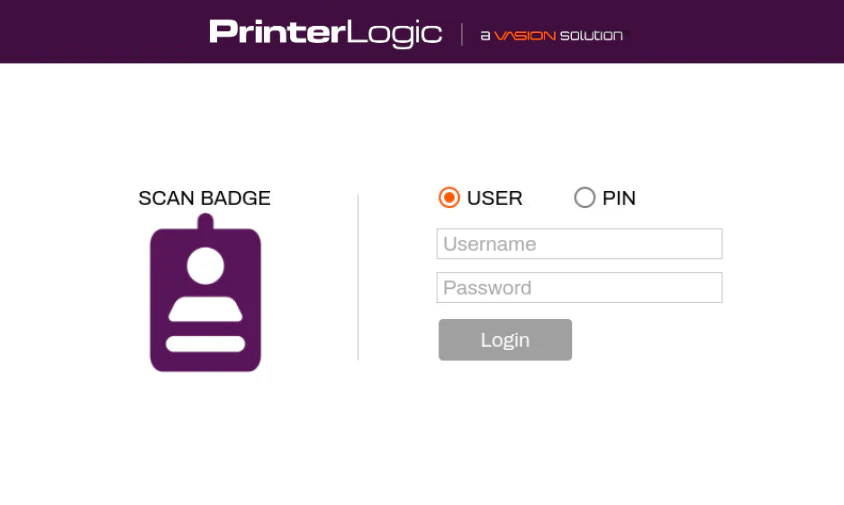Click the PIN label text
The image size is (844, 505).
pyautogui.click(x=619, y=198)
